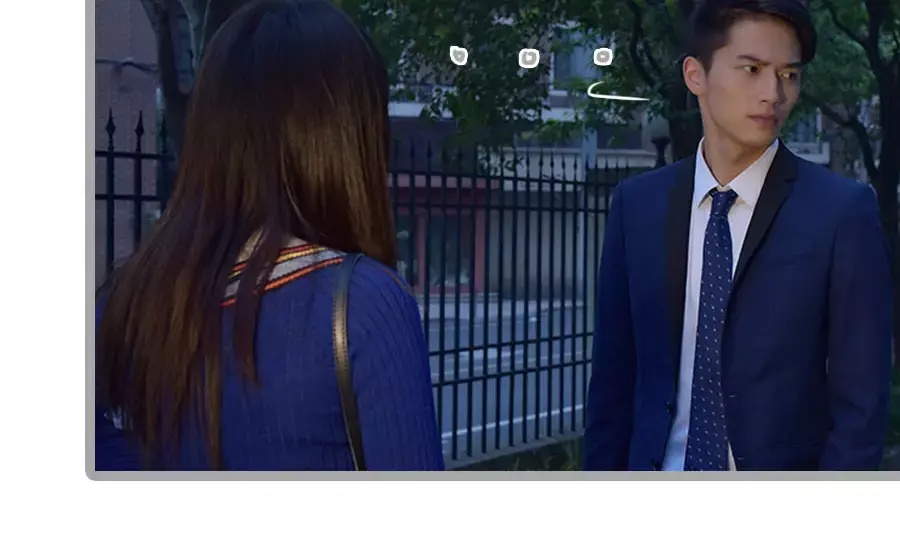Click the white curved line annotation

click(617, 94)
